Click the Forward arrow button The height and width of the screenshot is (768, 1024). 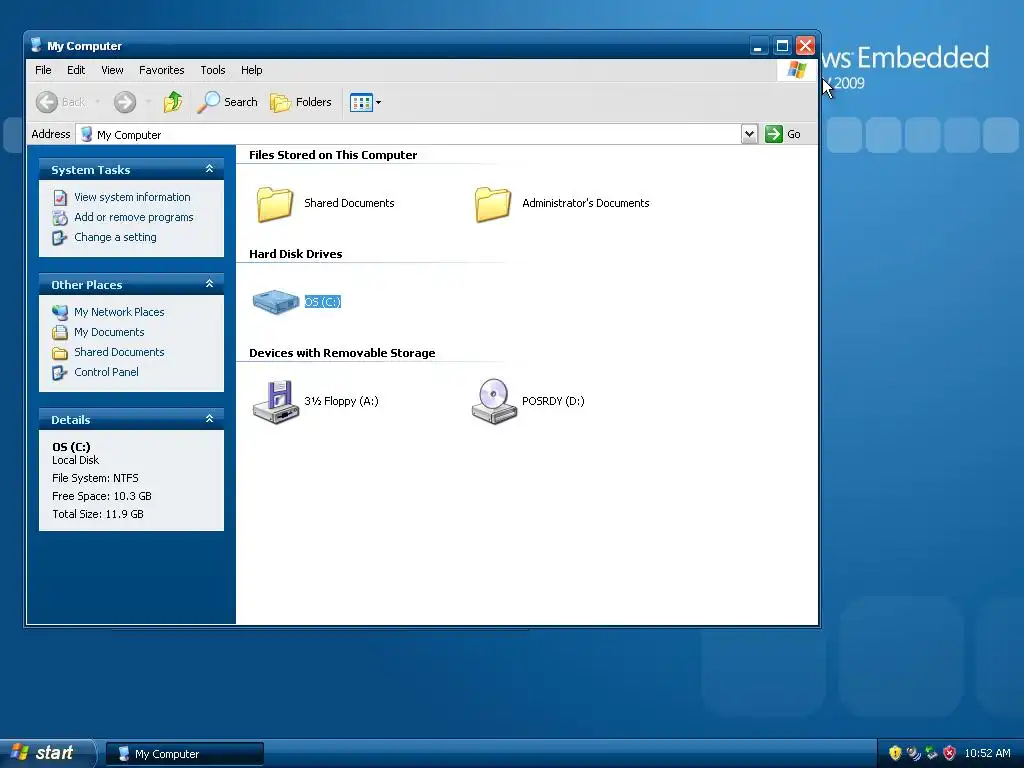click(x=125, y=102)
